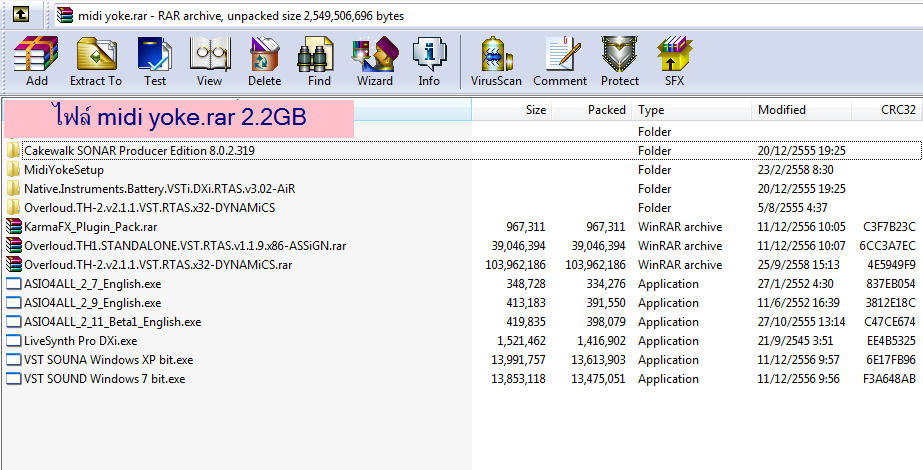923x470 pixels.
Task: Select ASIO4ALL_2_7_English.exe
Action: point(462,284)
